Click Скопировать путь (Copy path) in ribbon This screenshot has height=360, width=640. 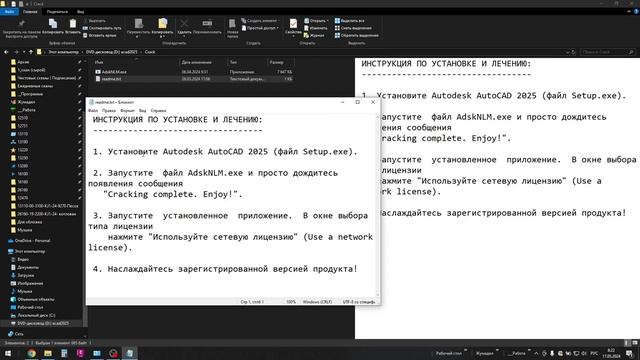102,28
